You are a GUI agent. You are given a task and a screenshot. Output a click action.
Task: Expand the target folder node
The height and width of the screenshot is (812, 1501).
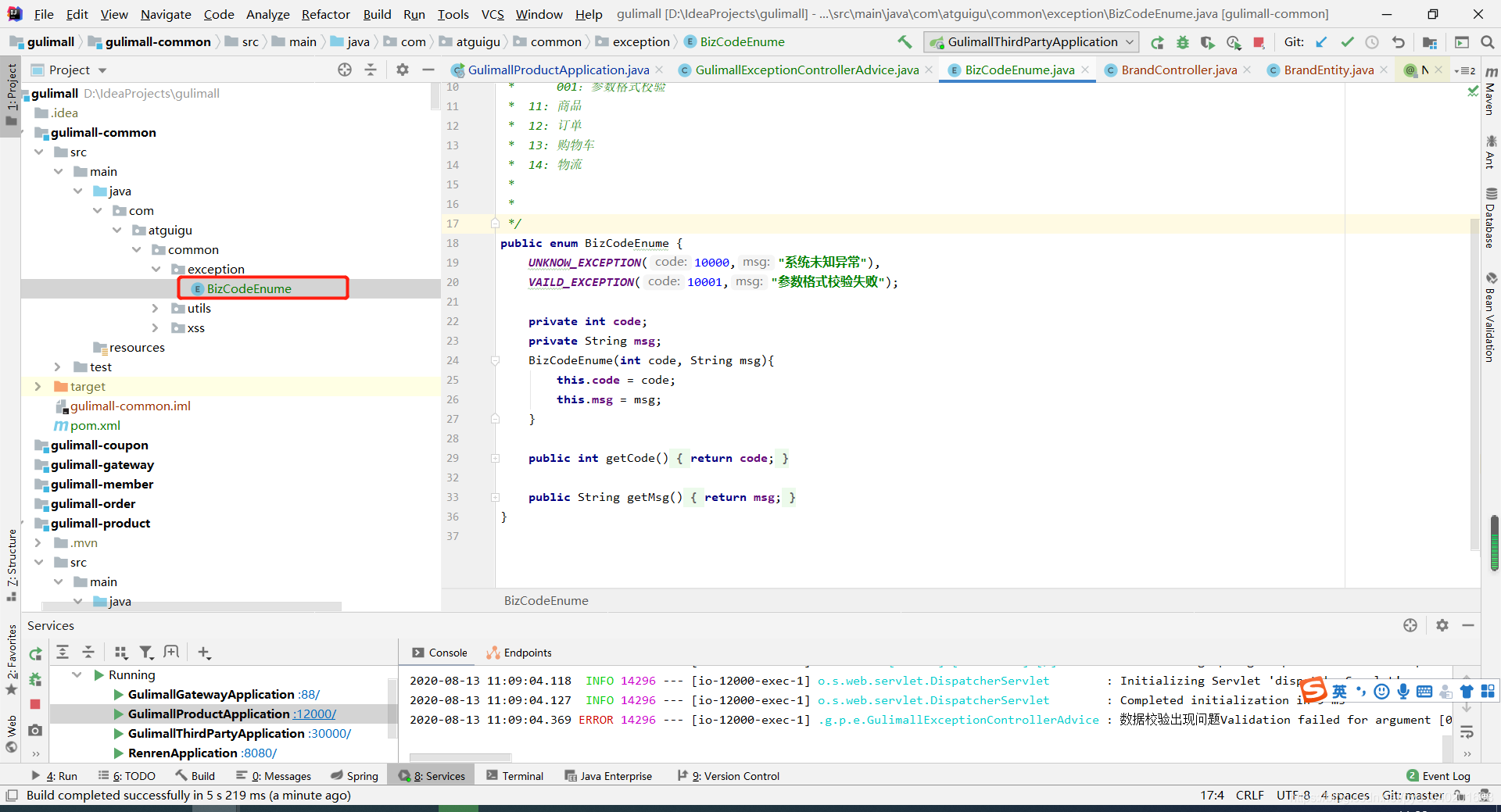click(38, 386)
